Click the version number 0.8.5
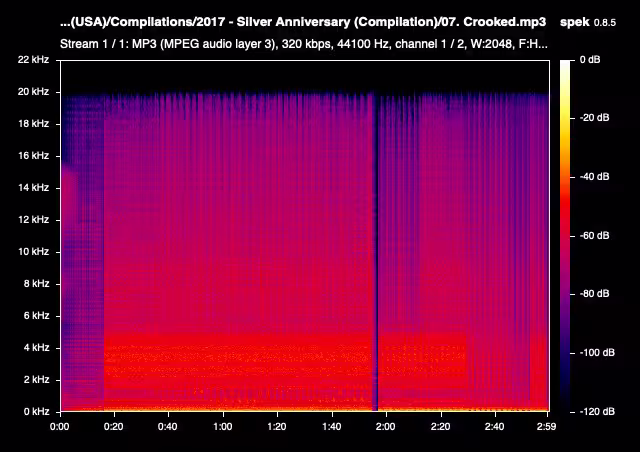The image size is (640, 452). click(604, 23)
